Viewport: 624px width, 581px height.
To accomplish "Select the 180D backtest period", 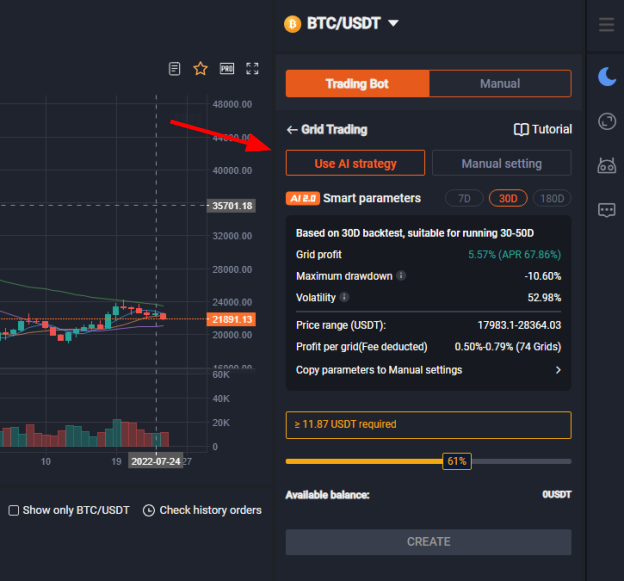I will pos(552,198).
